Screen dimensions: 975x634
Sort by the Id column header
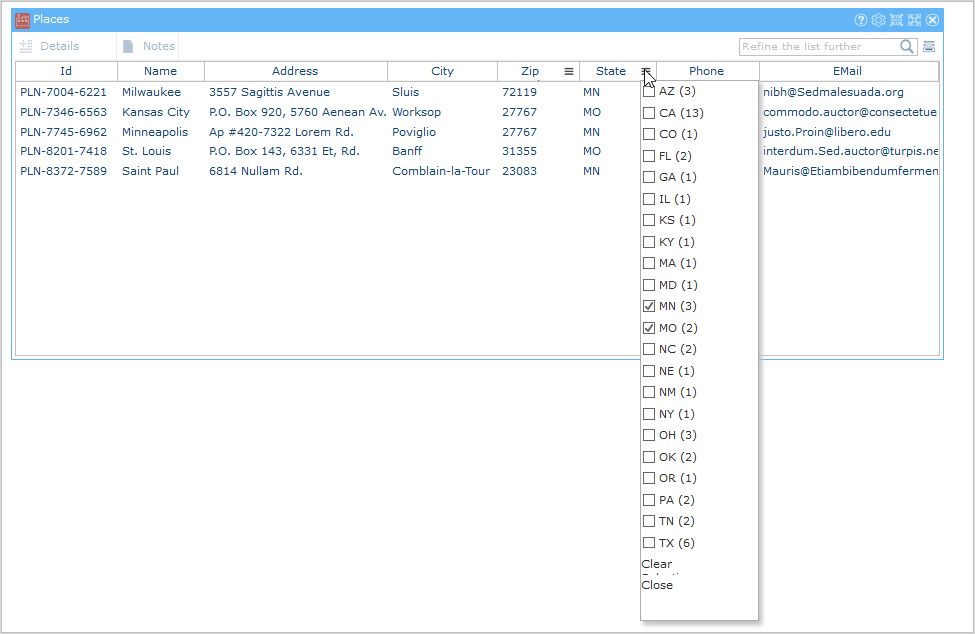point(66,71)
